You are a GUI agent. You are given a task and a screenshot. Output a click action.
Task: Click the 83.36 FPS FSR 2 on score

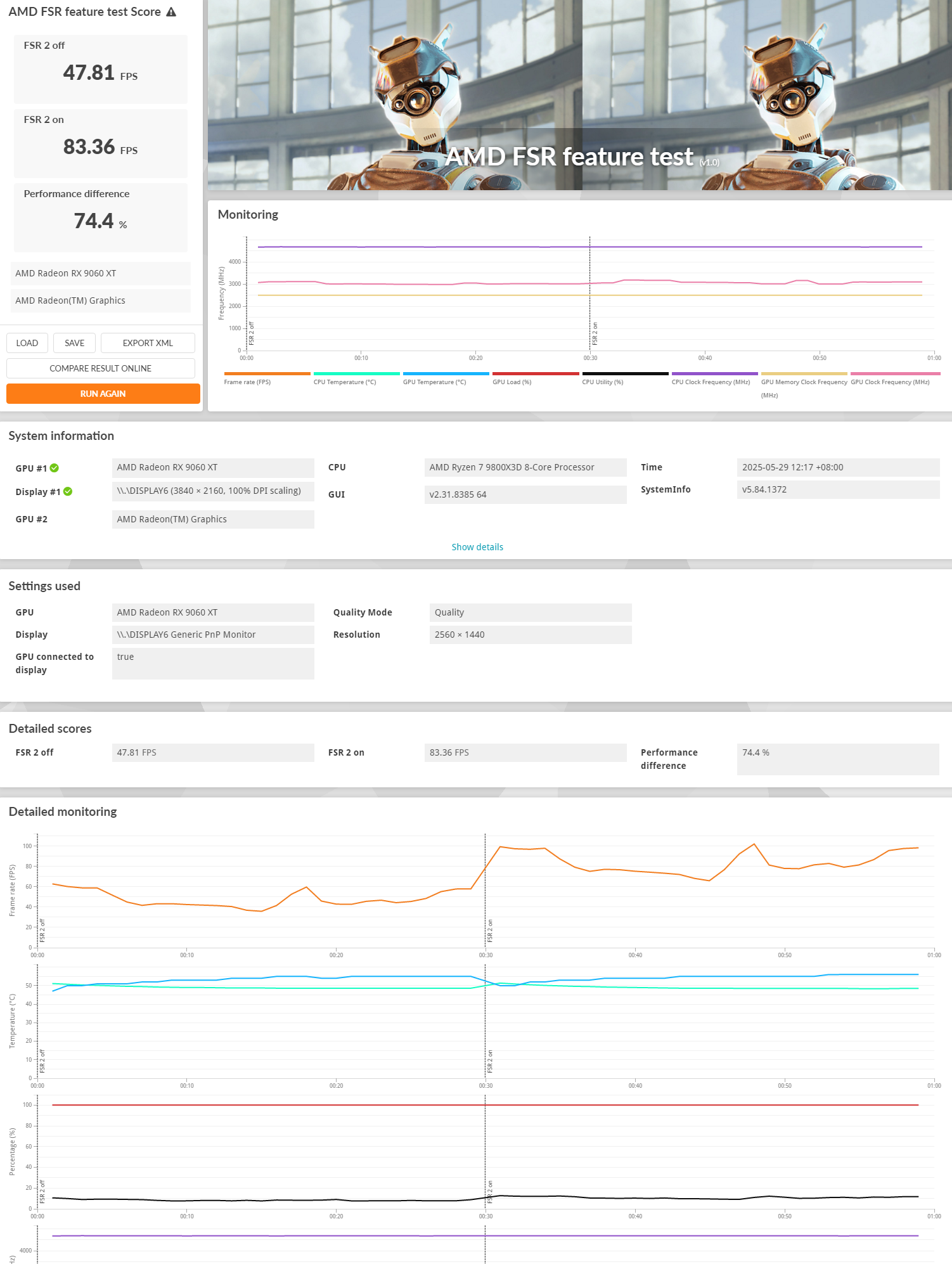pos(100,147)
